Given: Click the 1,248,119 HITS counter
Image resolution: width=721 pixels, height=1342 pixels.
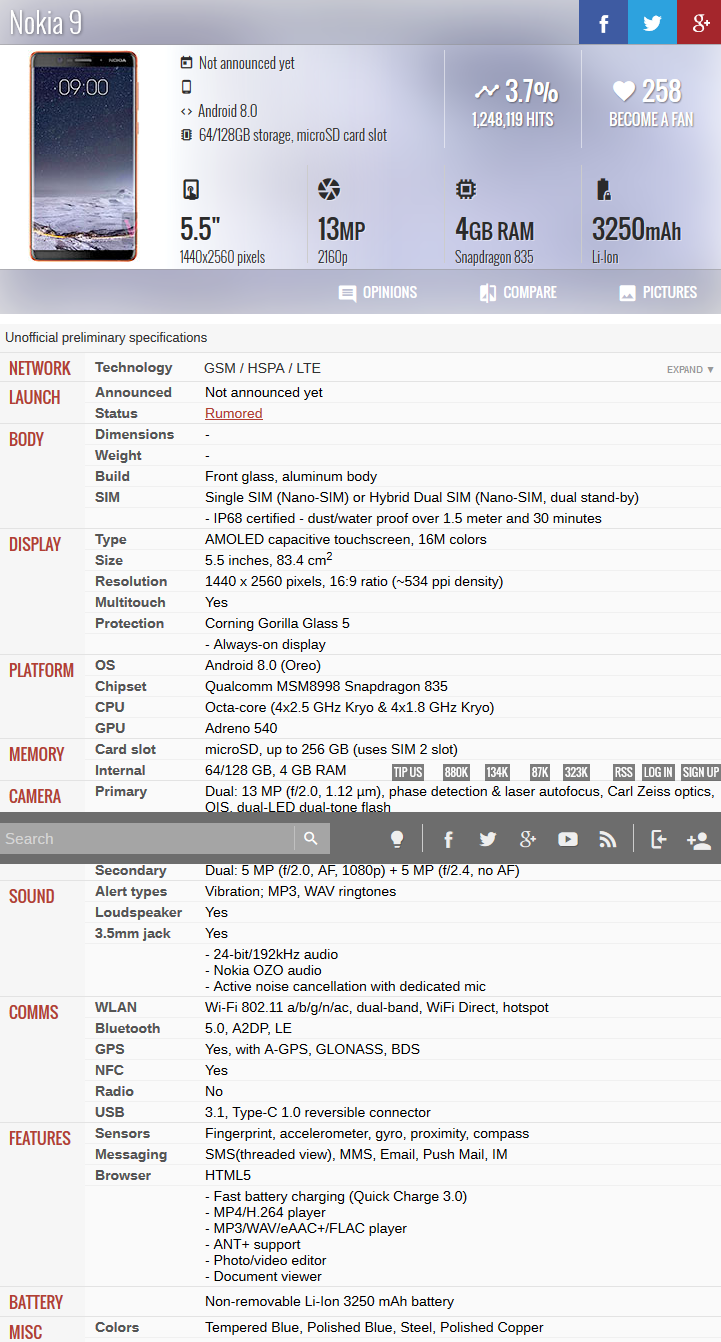Looking at the screenshot, I should [513, 119].
